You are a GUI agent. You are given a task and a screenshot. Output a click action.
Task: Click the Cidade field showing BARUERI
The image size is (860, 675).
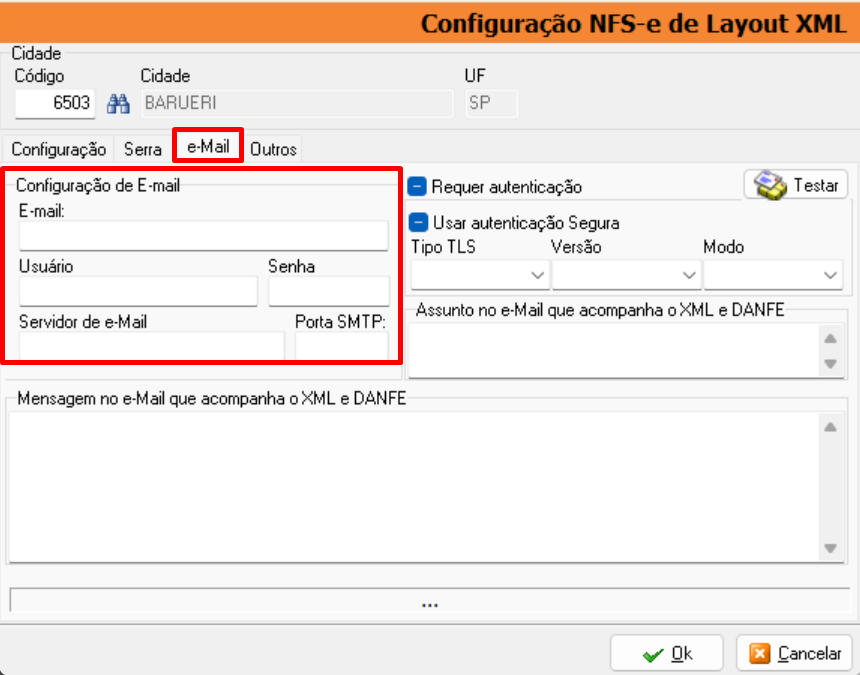pyautogui.click(x=297, y=103)
